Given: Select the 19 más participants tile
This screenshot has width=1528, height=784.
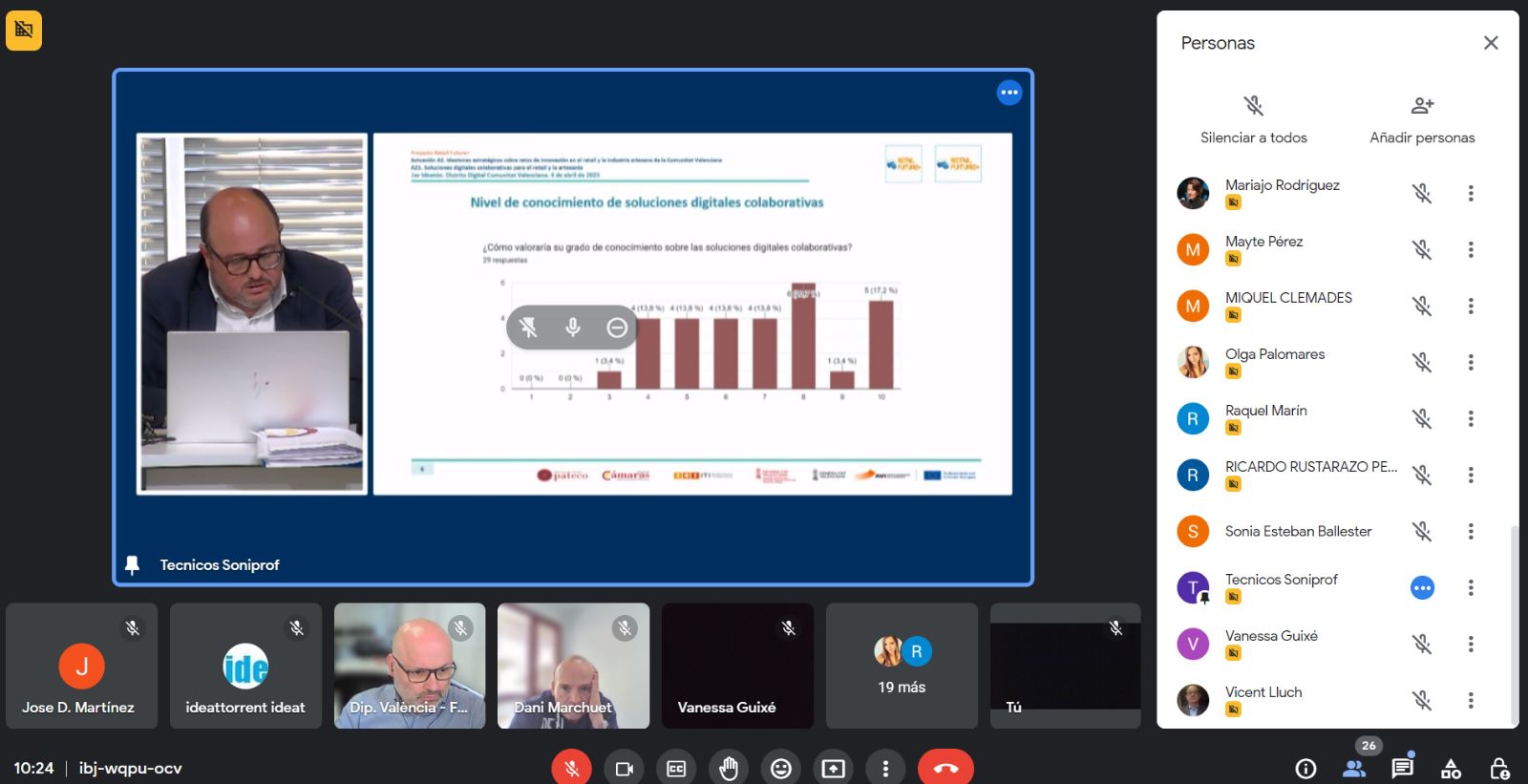Looking at the screenshot, I should coord(902,666).
